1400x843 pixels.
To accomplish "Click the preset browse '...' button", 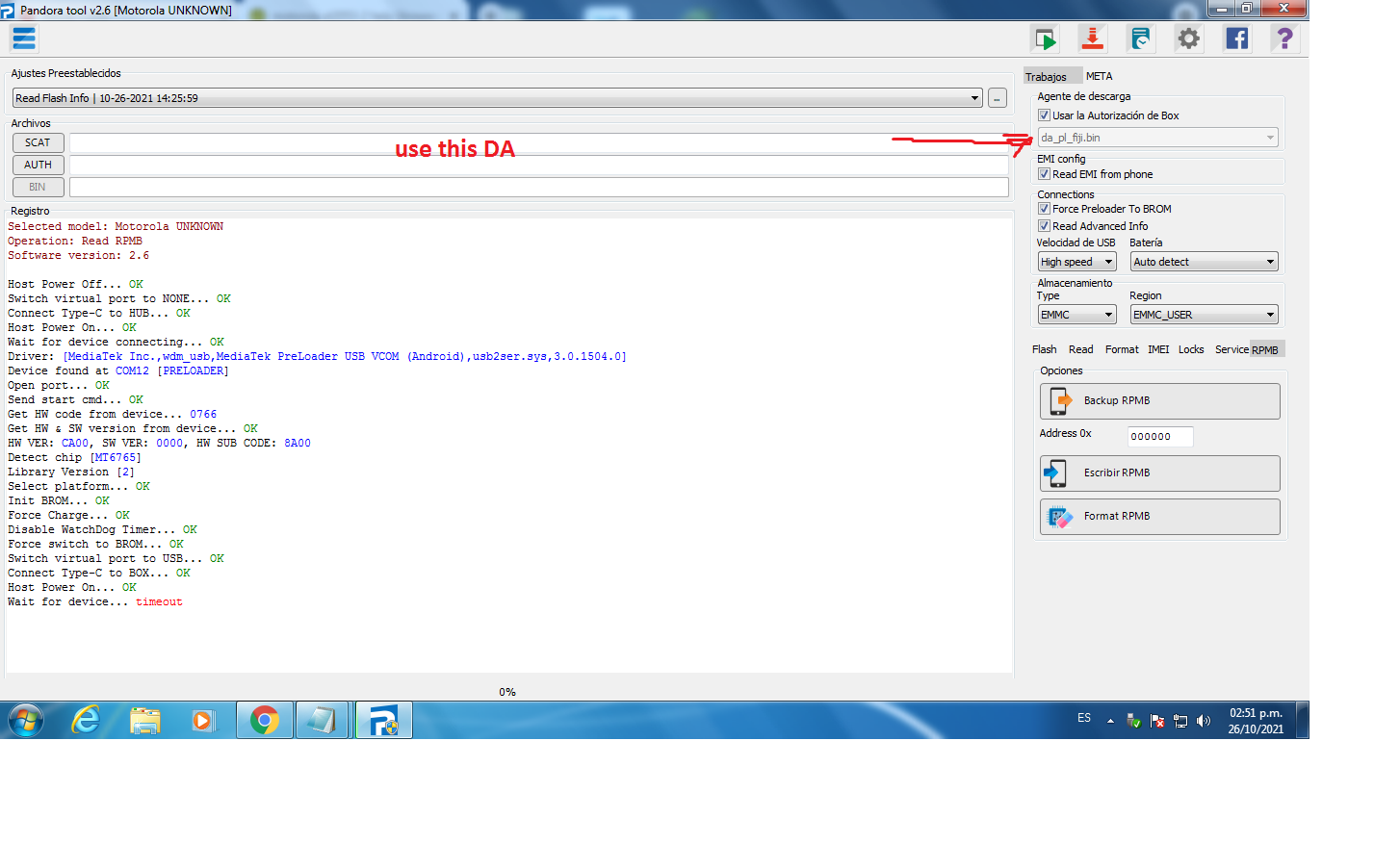I will [x=998, y=98].
